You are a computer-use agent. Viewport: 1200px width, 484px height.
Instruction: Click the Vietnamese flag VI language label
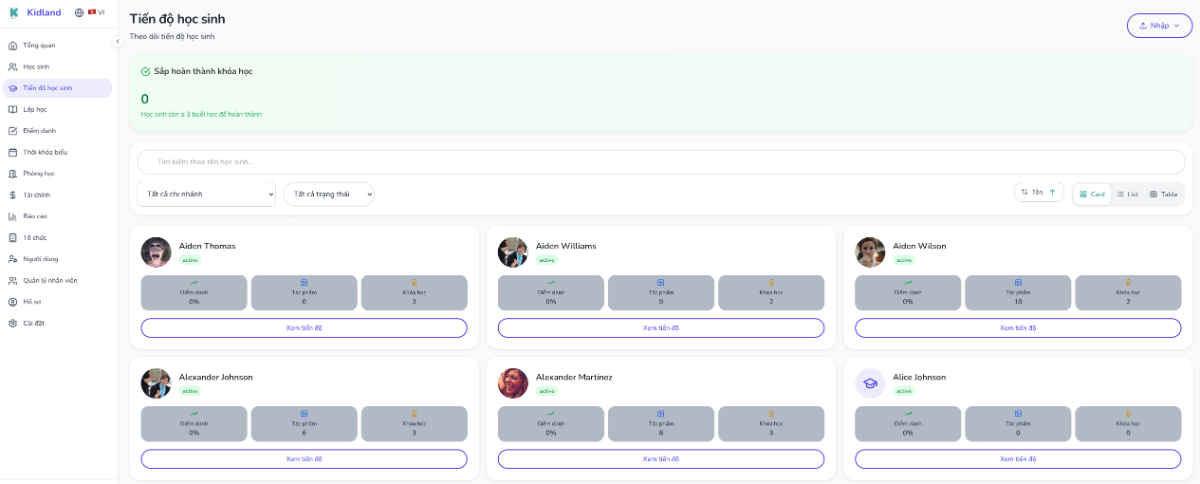point(96,12)
